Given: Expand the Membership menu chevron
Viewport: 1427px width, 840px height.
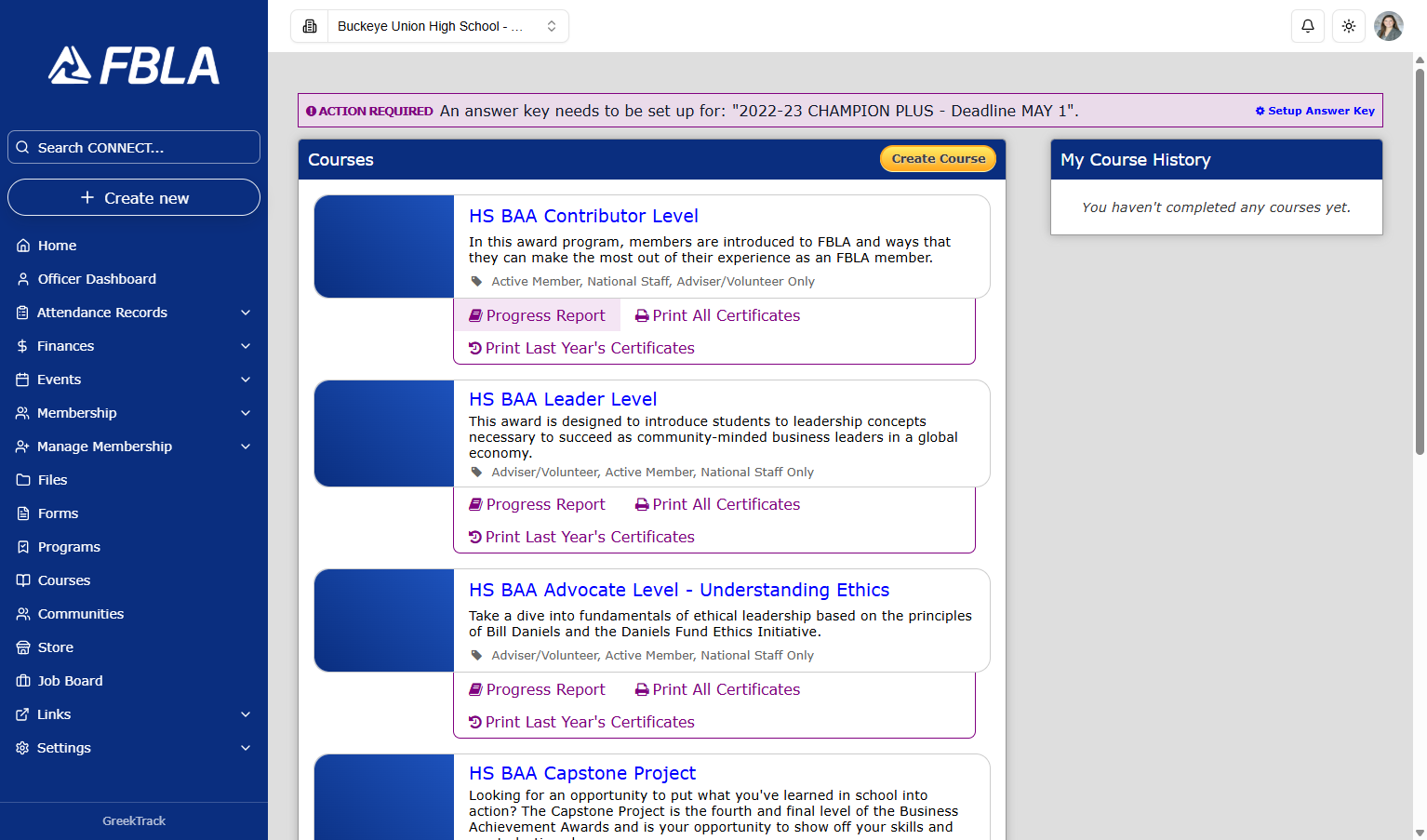Looking at the screenshot, I should (x=246, y=413).
